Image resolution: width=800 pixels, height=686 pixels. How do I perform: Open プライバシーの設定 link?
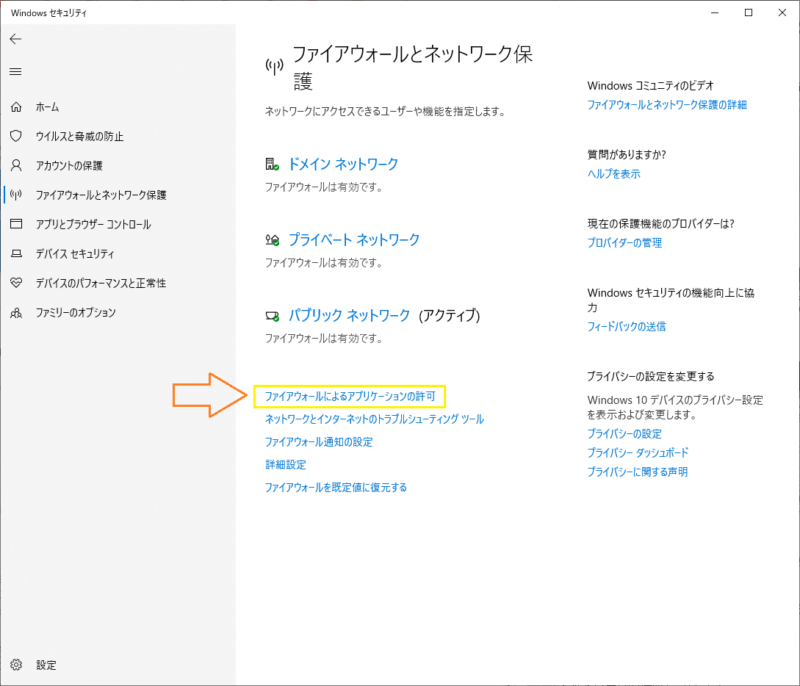624,434
